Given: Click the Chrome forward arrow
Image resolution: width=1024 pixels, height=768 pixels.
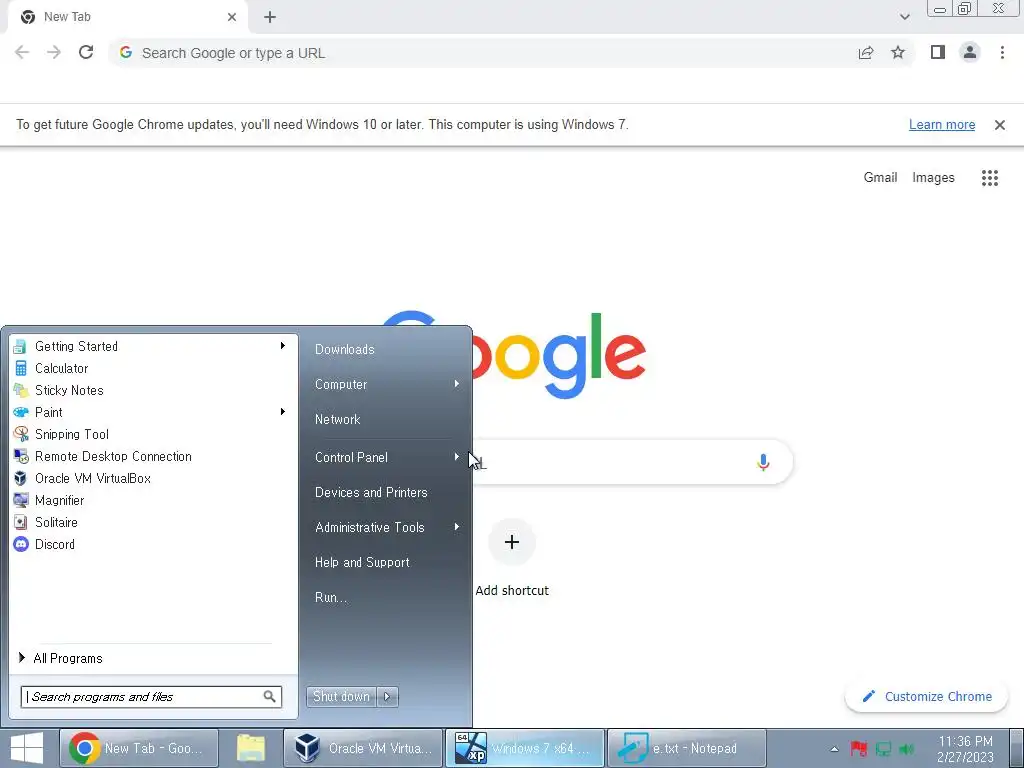Looking at the screenshot, I should pos(54,53).
